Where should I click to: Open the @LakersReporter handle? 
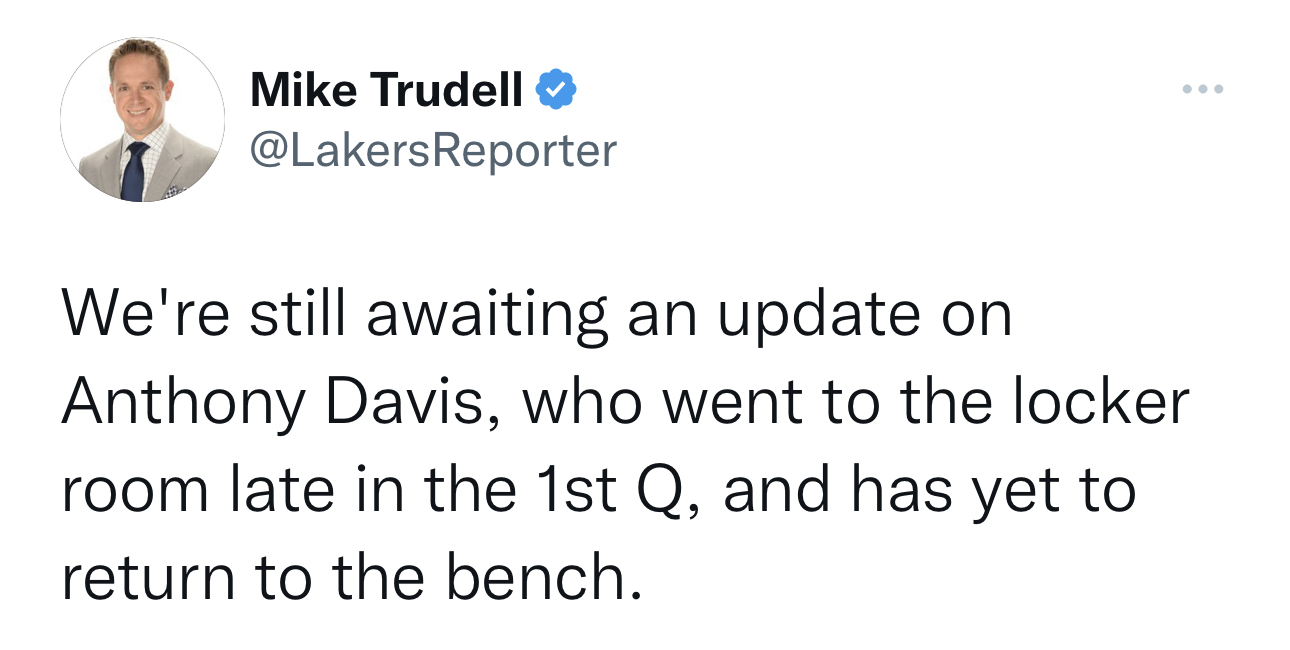point(433,150)
